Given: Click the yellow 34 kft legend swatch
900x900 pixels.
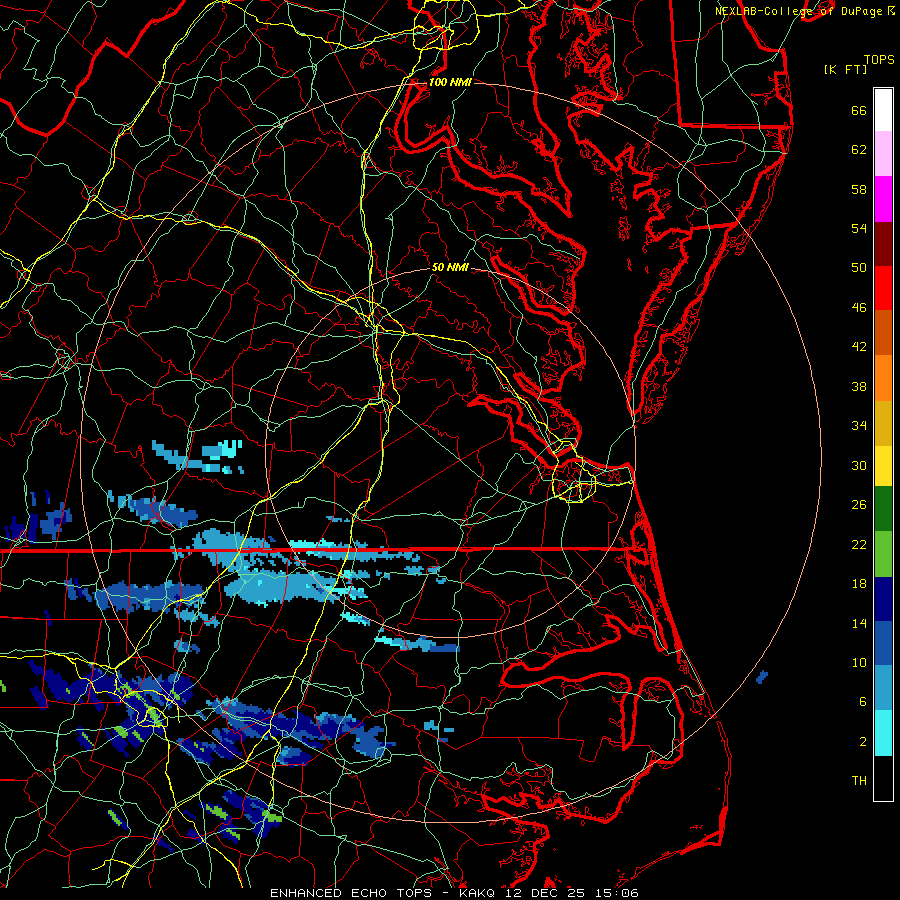Looking at the screenshot, I should pyautogui.click(x=883, y=465).
